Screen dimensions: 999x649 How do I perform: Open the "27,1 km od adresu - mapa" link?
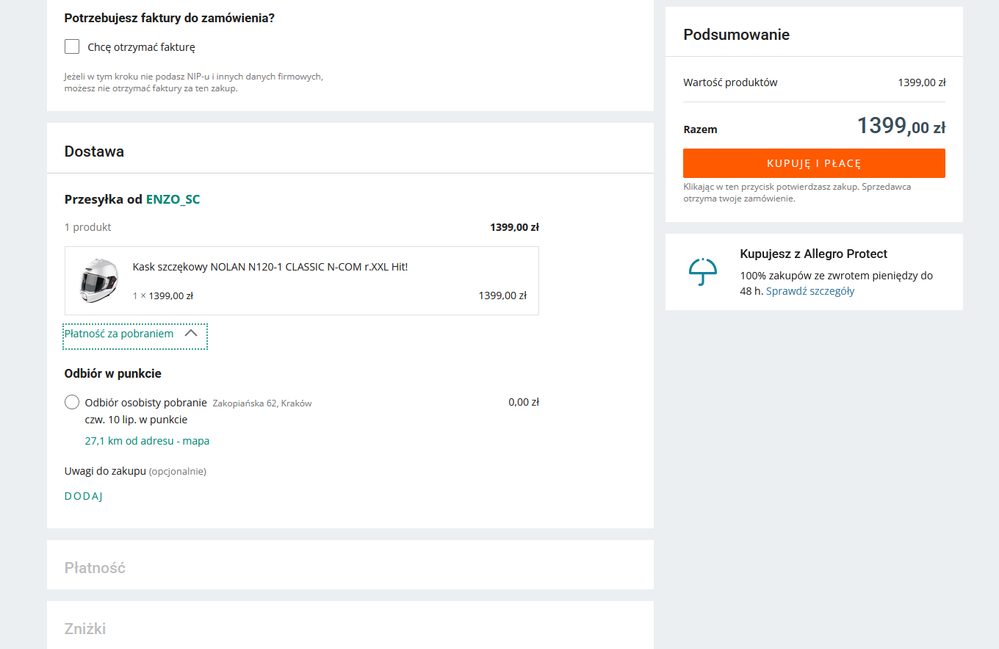tap(147, 441)
